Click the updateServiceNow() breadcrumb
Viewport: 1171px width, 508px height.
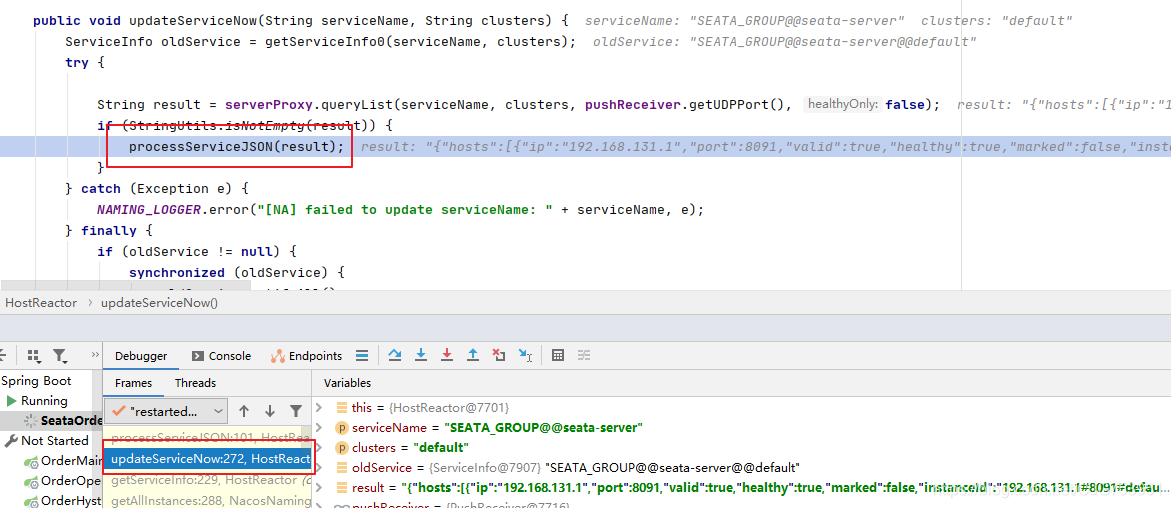coord(159,303)
